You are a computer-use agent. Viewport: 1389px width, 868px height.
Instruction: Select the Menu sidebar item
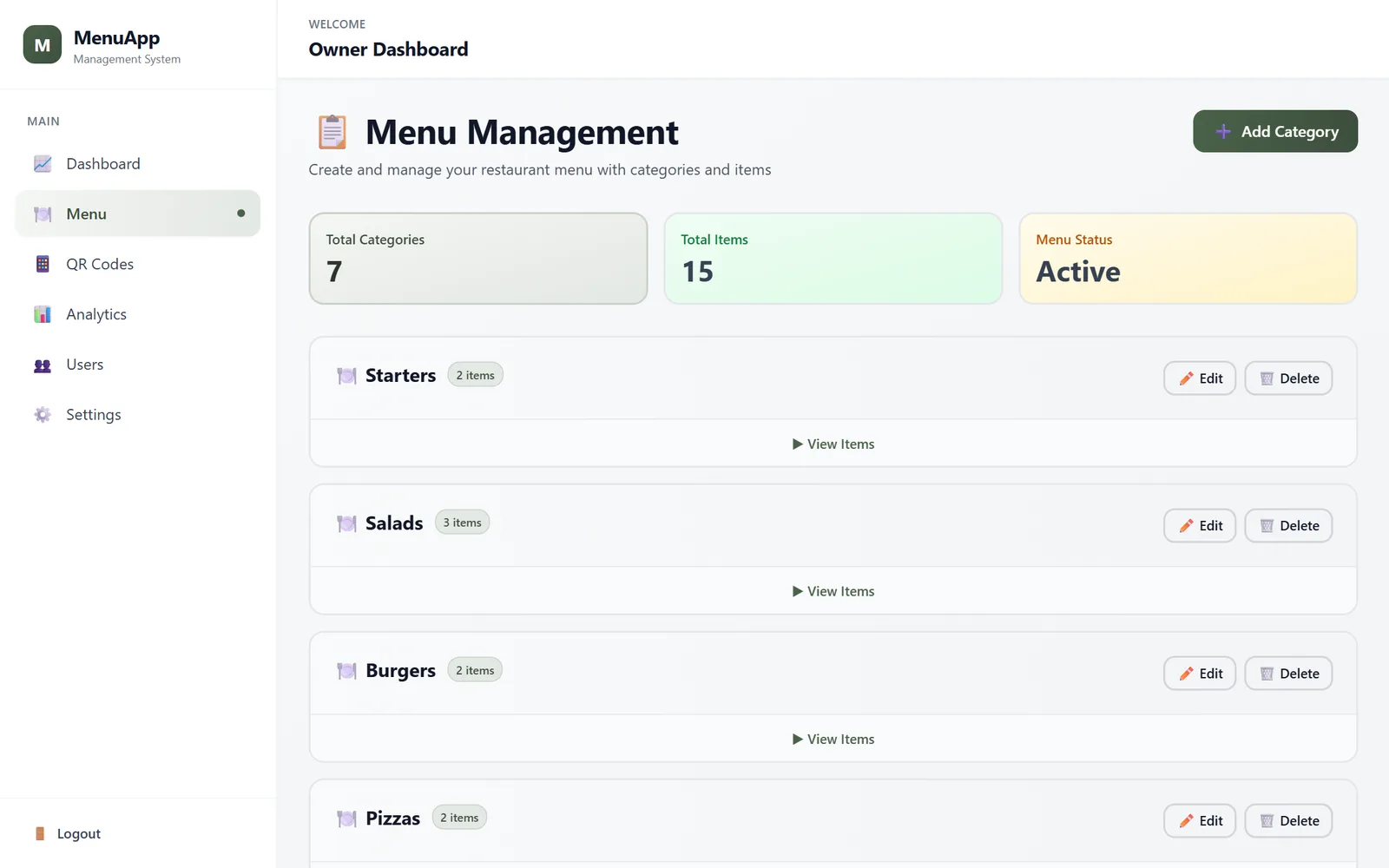138,214
